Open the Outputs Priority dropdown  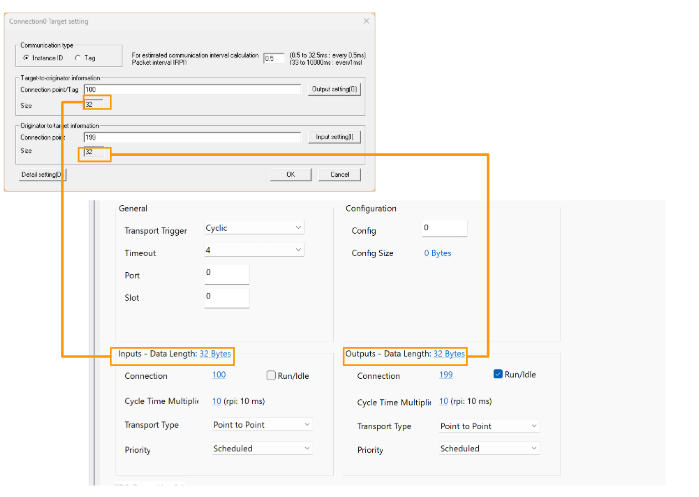[489, 449]
